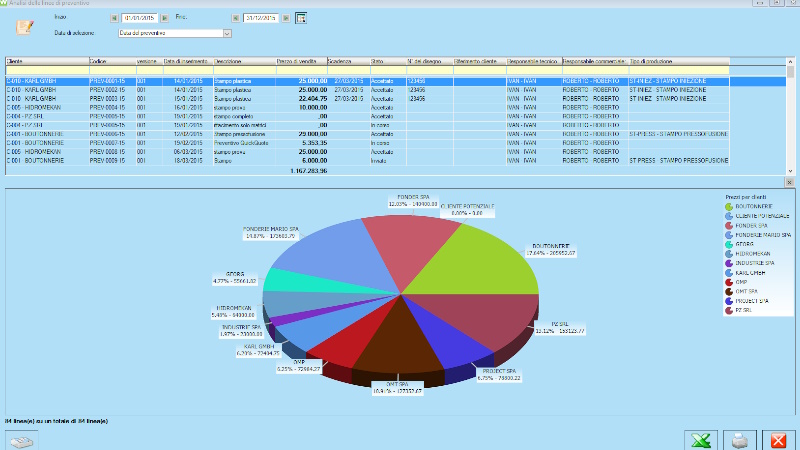This screenshot has width=800, height=450.
Task: Click KARL GMBH legend pie icon
Action: pyautogui.click(x=729, y=273)
